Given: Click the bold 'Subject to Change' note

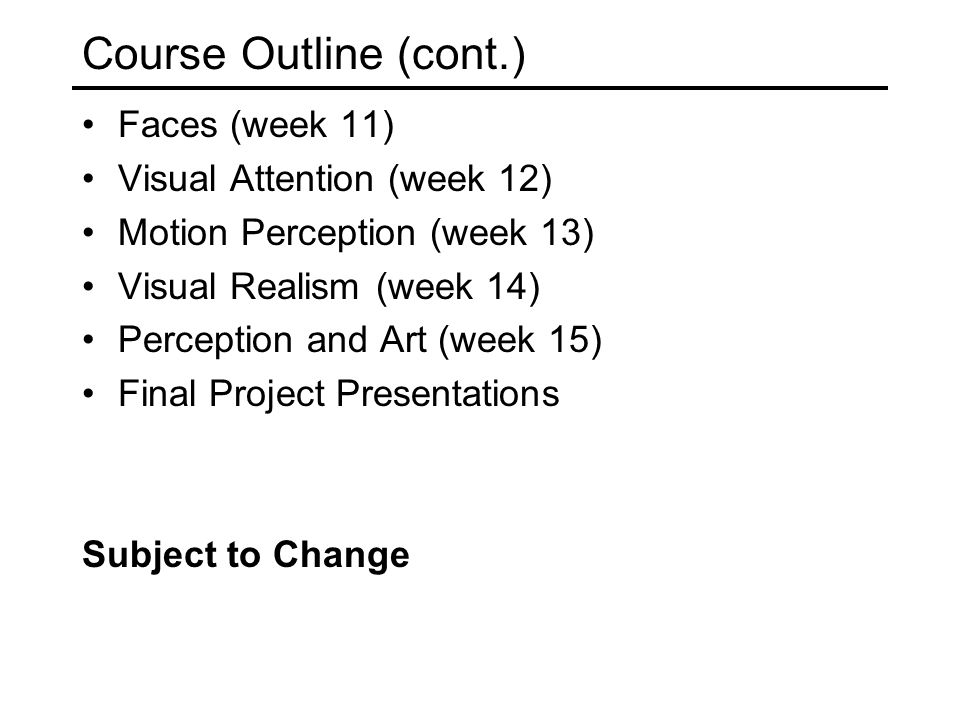Looking at the screenshot, I should (246, 556).
